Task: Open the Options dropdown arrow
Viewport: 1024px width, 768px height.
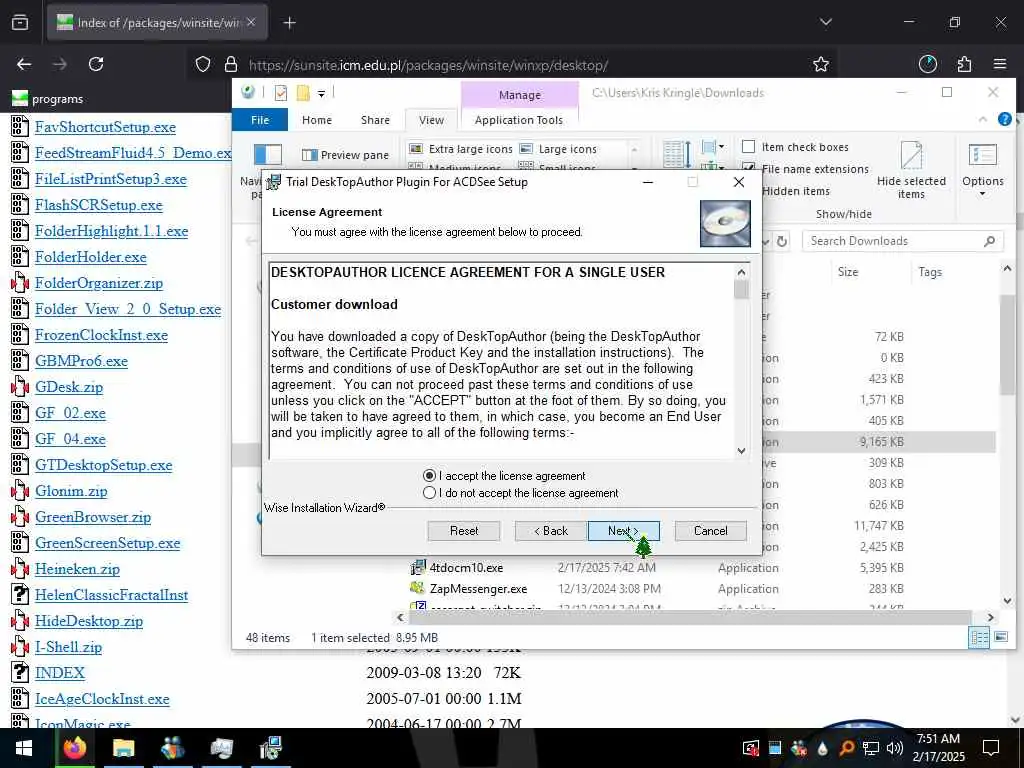Action: tap(982, 194)
